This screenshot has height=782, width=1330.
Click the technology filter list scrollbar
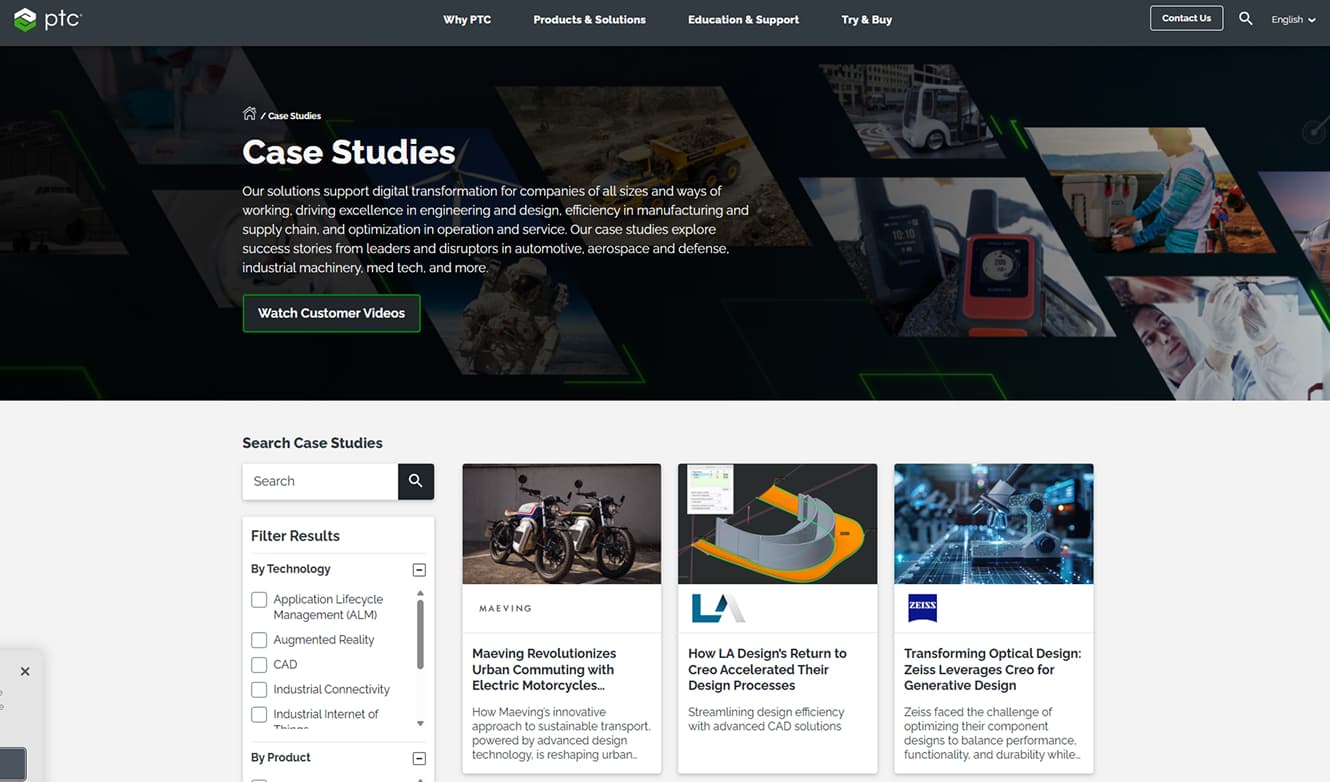420,635
